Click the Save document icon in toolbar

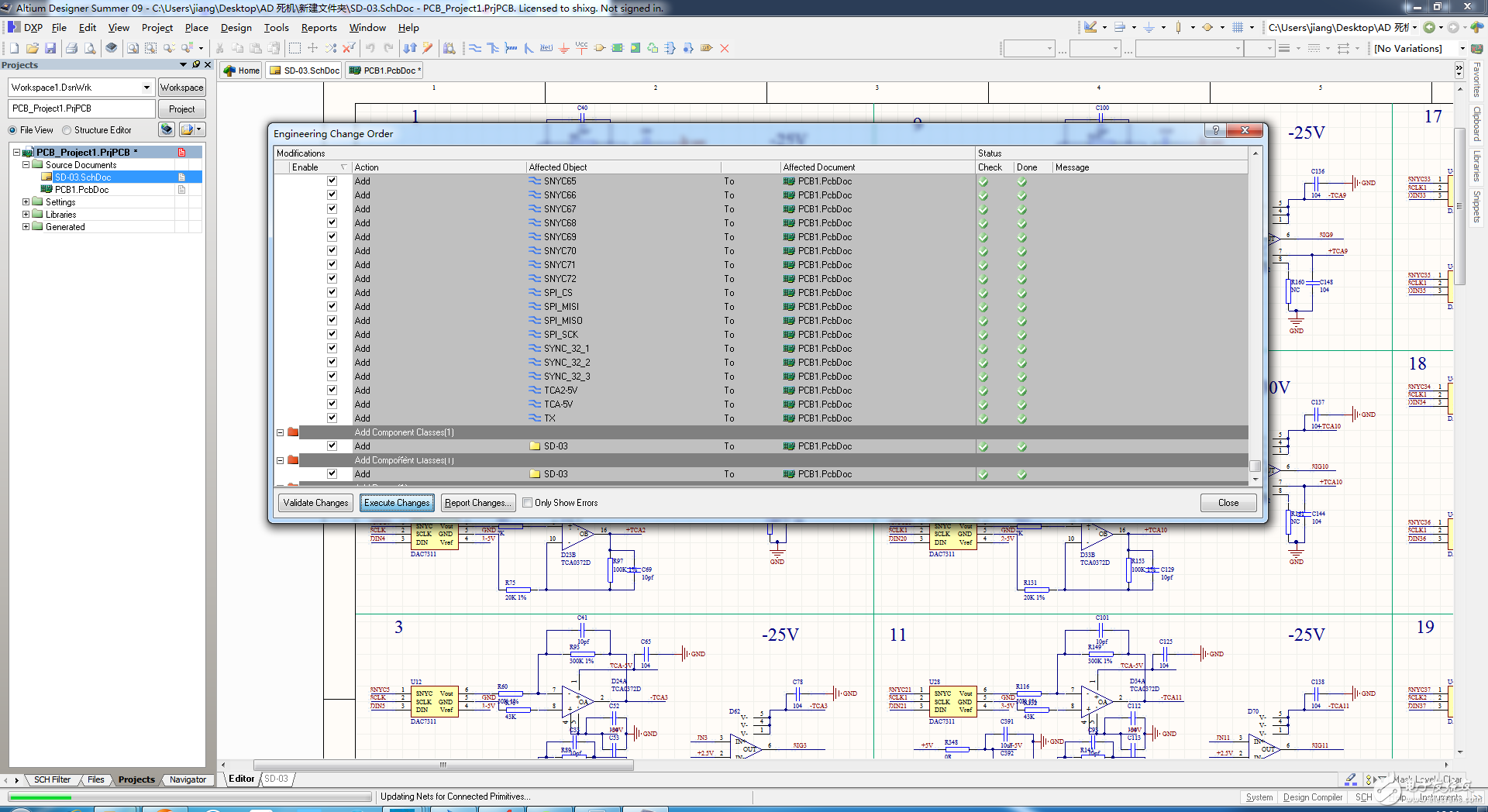[50, 48]
